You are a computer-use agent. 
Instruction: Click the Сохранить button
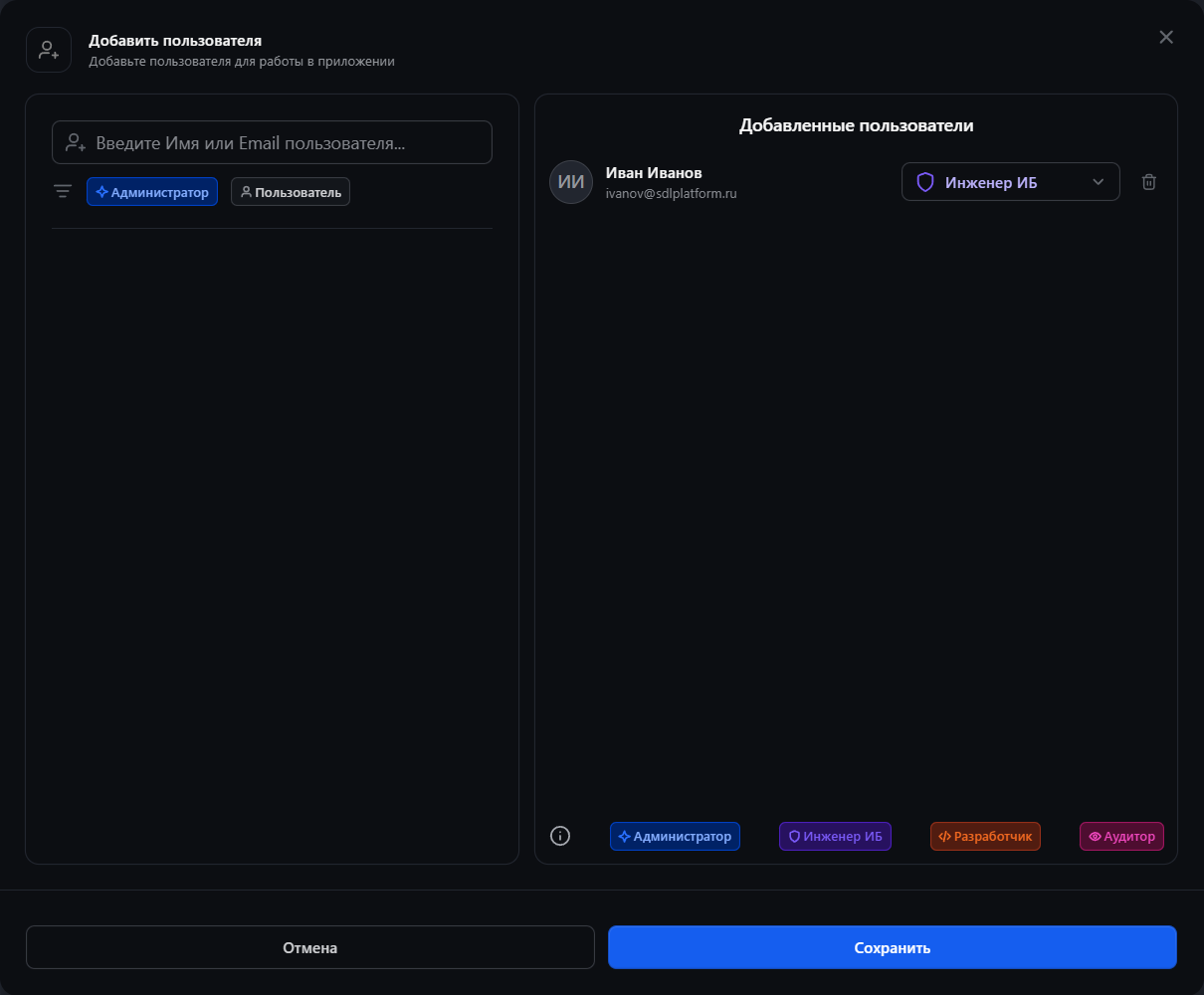pos(893,947)
